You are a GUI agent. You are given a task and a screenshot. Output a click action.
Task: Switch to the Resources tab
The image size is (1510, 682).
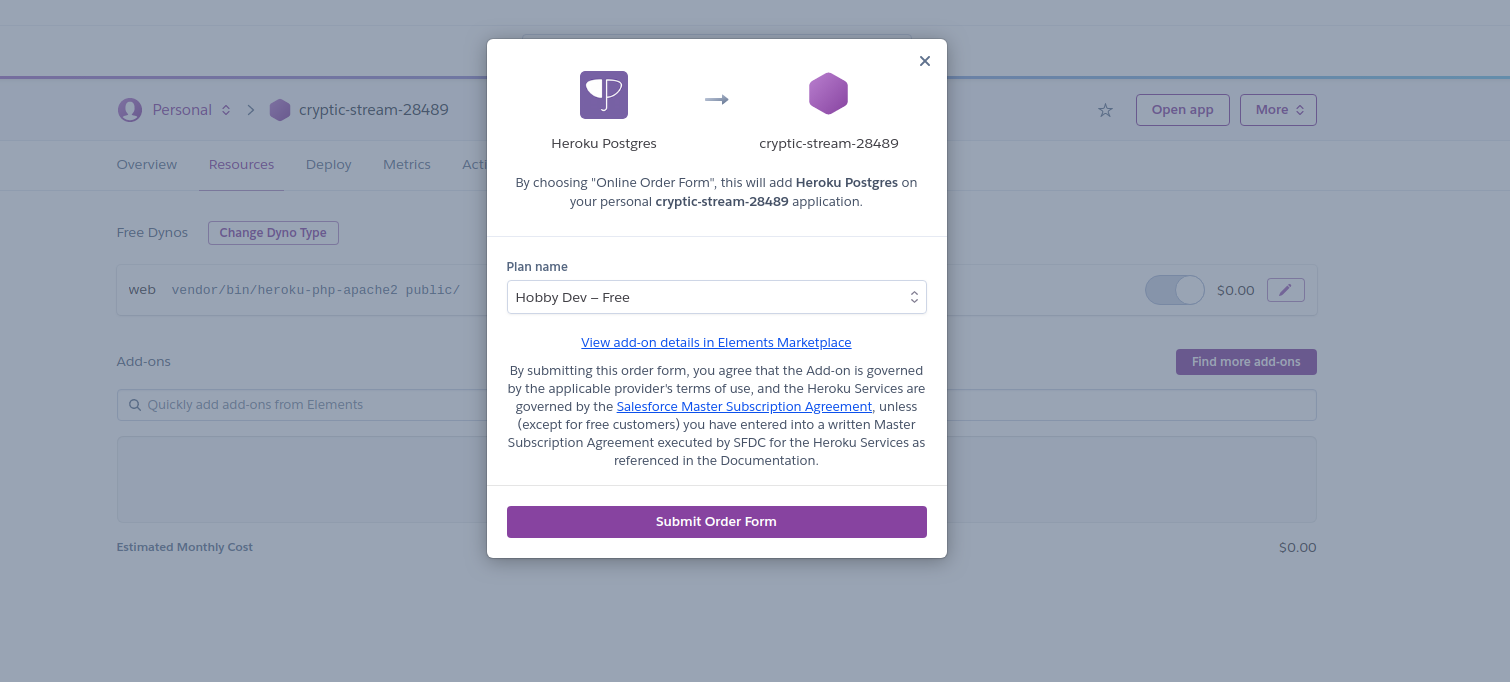(x=241, y=165)
